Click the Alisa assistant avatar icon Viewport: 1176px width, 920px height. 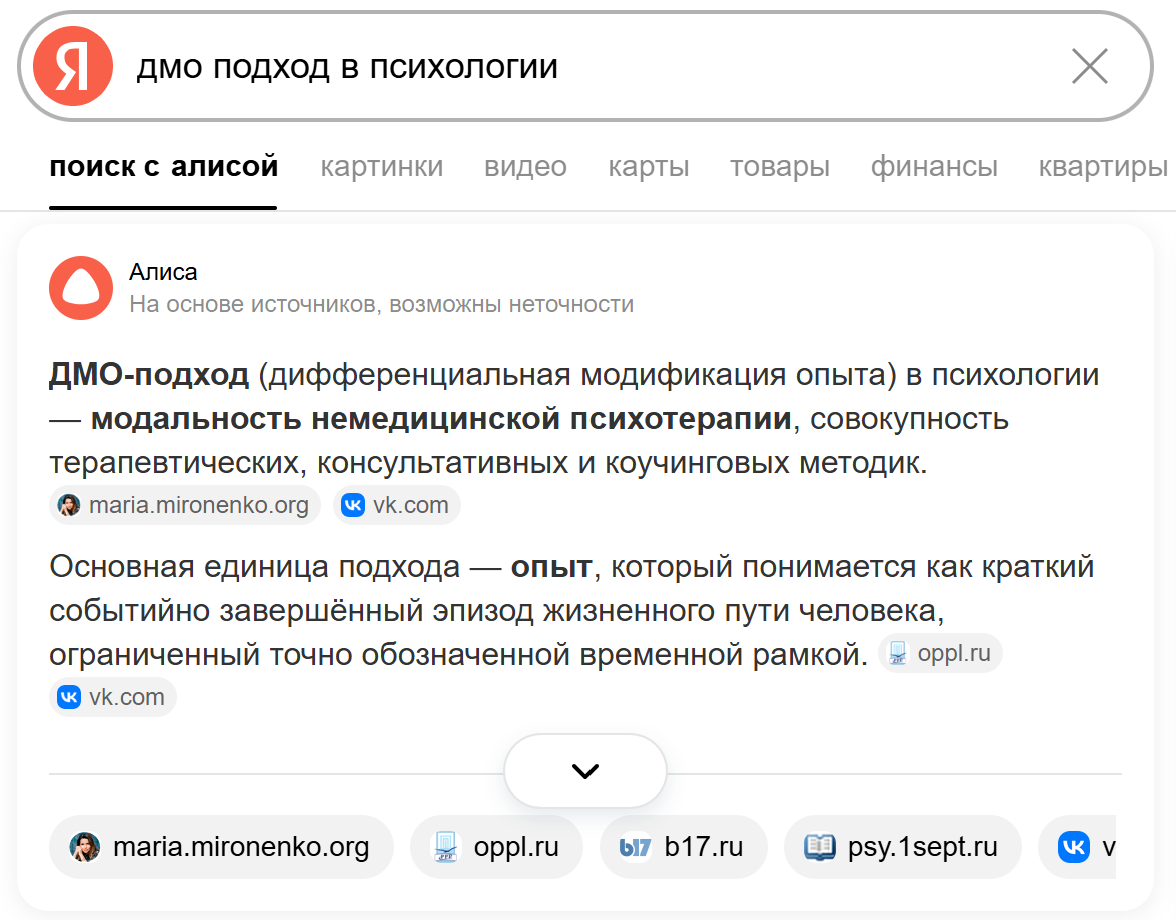coord(79,288)
